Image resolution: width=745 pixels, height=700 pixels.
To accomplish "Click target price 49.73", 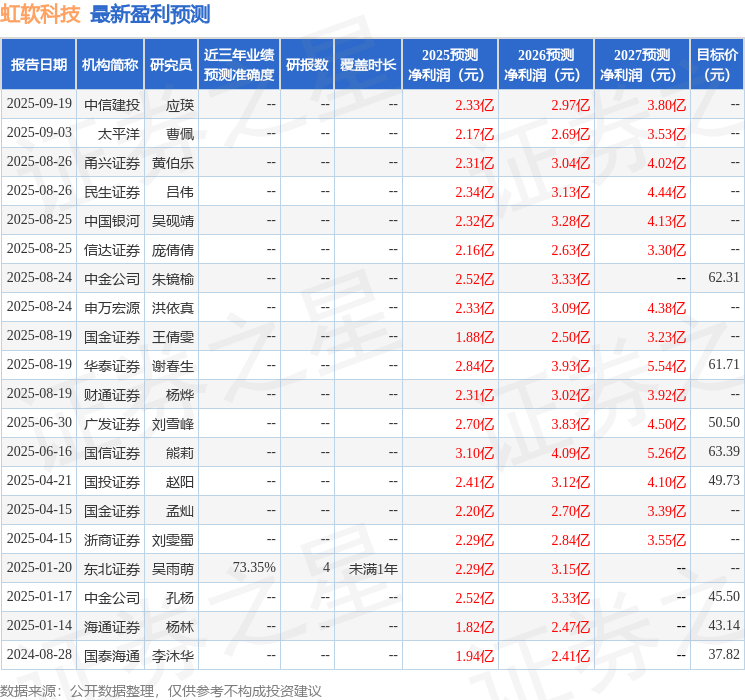I will click(724, 480).
